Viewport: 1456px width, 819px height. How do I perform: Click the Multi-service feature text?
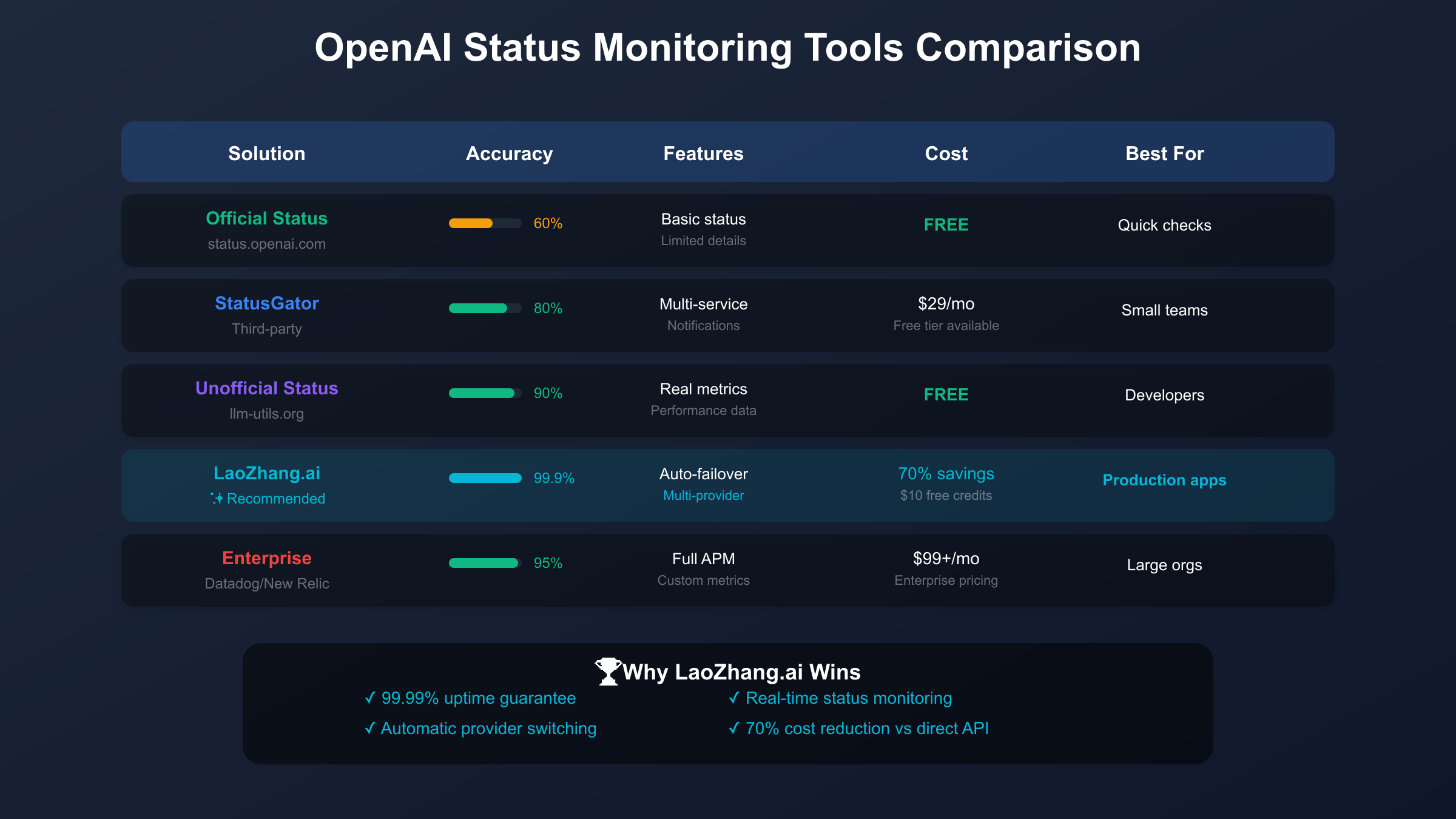coord(704,304)
